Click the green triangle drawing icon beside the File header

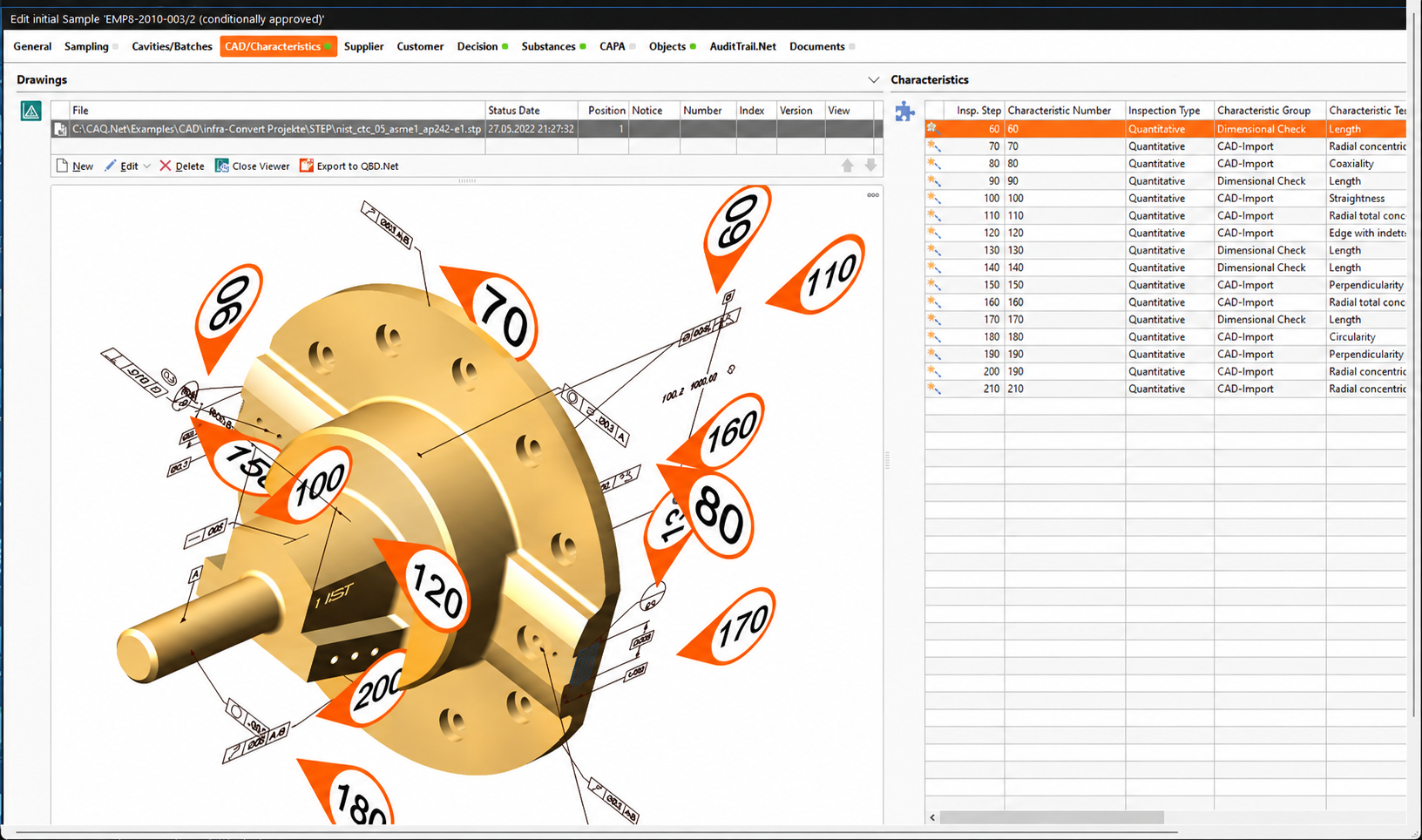click(x=31, y=111)
